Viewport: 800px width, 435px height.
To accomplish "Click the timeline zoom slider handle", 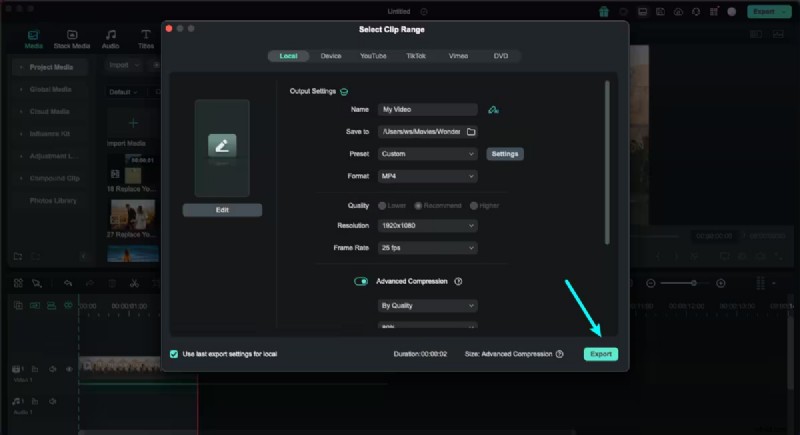I will [693, 283].
